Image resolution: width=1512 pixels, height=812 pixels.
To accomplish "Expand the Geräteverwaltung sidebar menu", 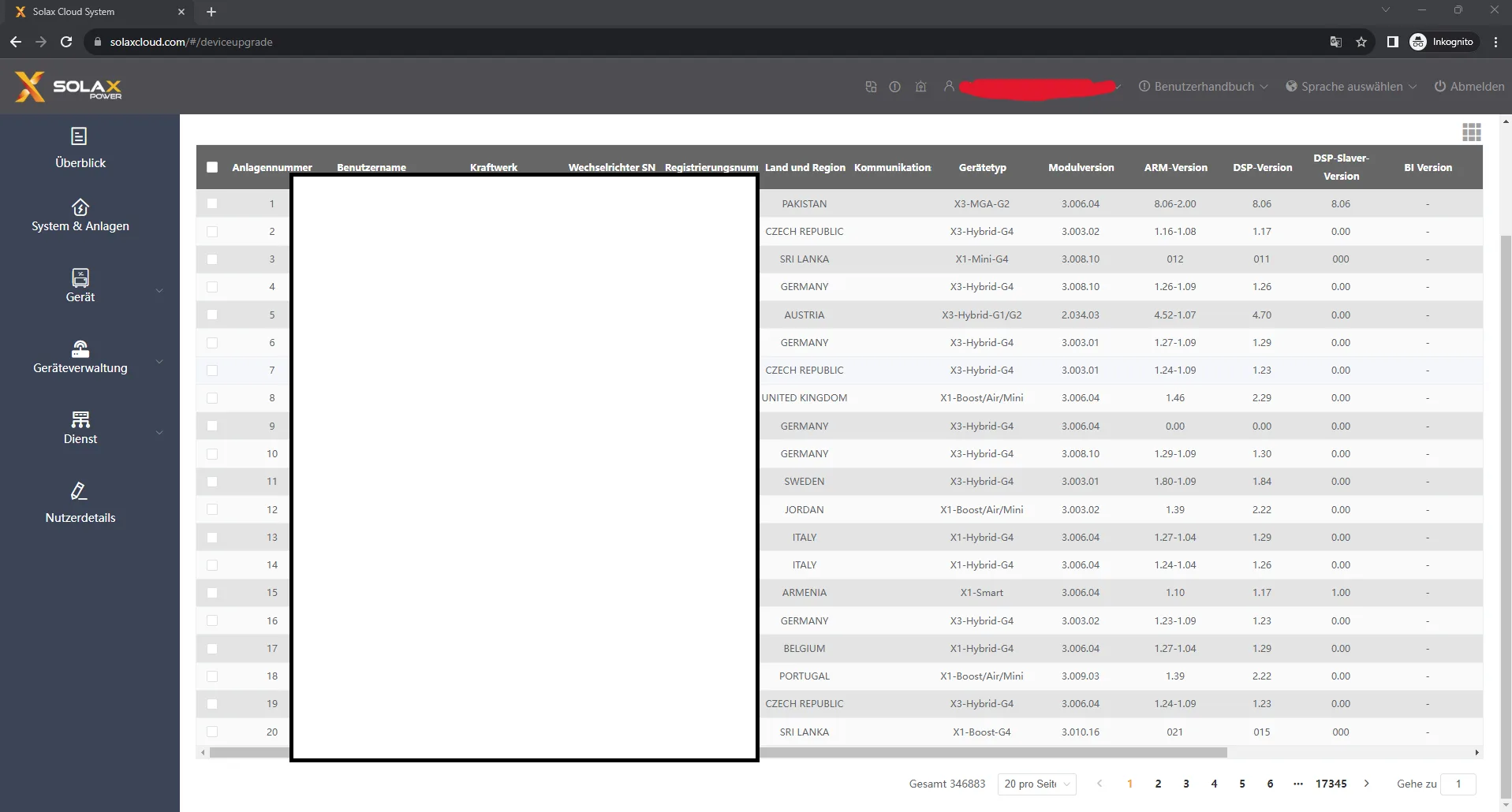I will [80, 356].
